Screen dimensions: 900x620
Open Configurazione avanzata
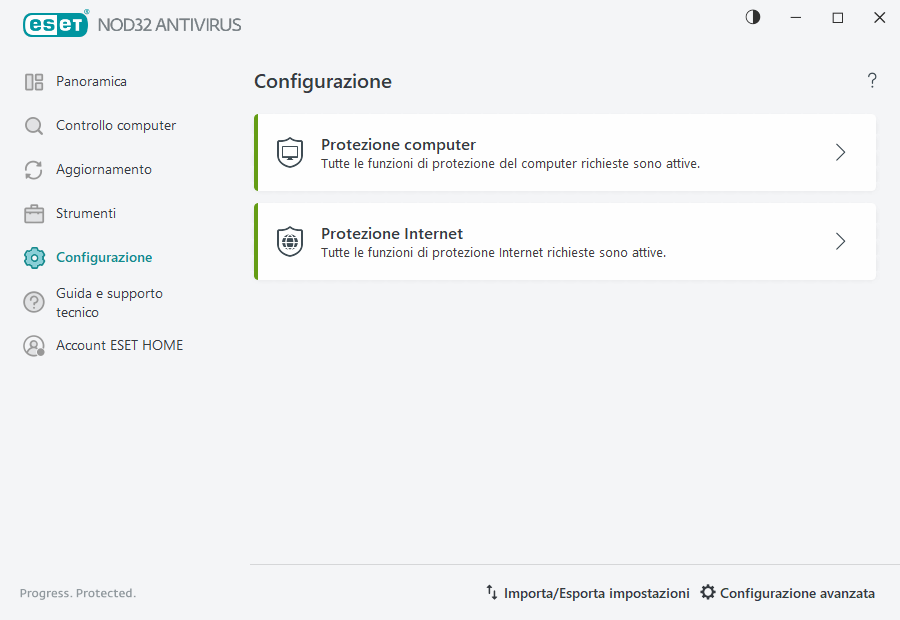click(x=797, y=592)
